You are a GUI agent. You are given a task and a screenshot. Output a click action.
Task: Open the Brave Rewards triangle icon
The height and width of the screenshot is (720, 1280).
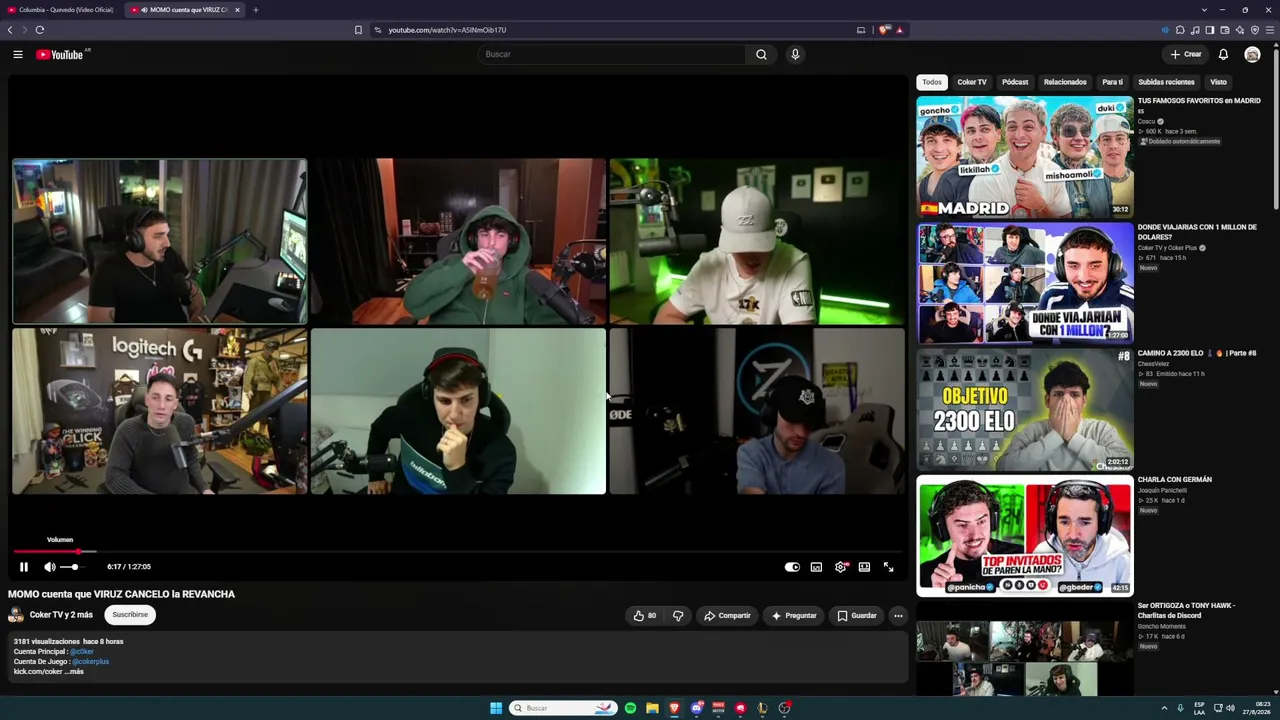(x=899, y=30)
